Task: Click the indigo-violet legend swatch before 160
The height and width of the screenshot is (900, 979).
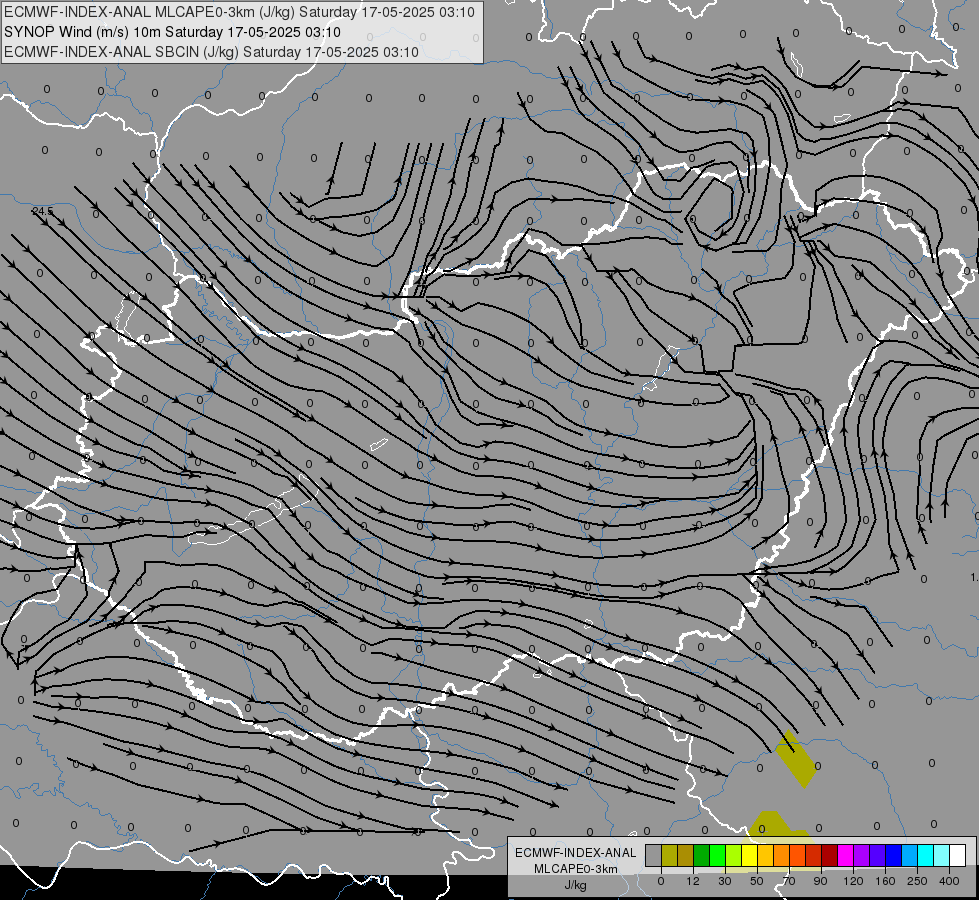Action: pyautogui.click(x=878, y=856)
